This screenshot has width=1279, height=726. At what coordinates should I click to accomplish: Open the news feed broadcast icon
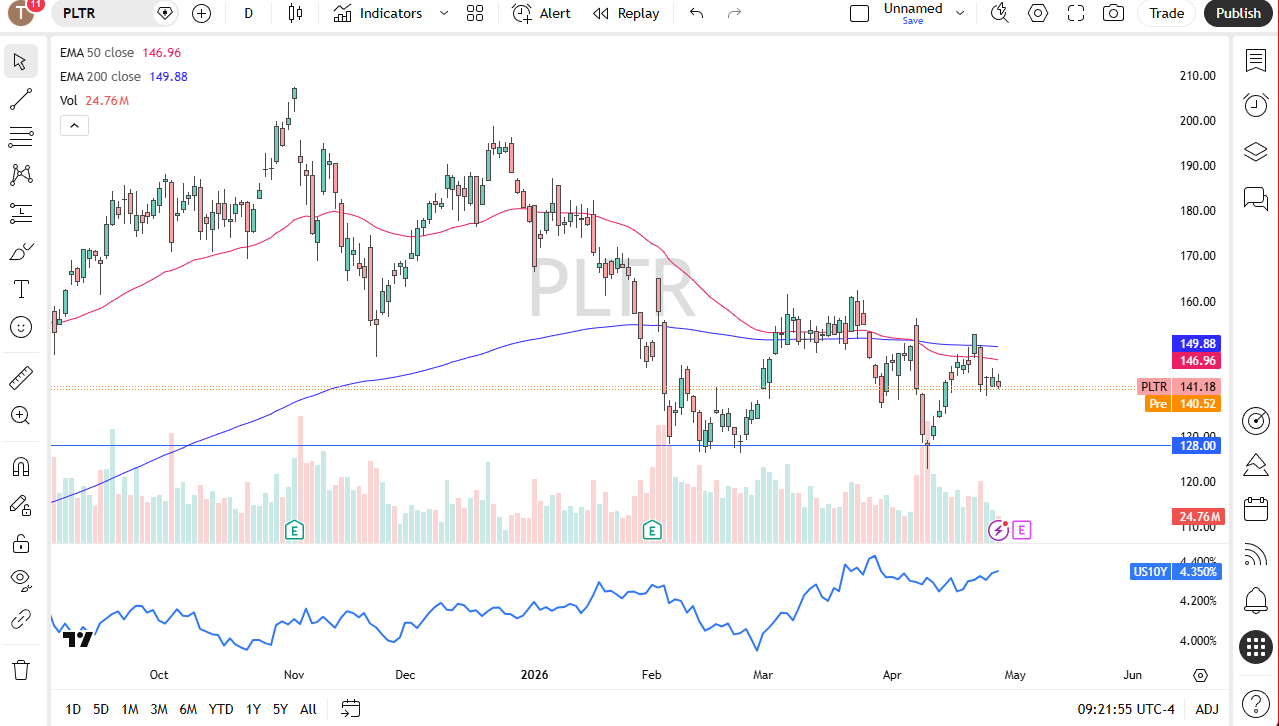tap(1256, 555)
